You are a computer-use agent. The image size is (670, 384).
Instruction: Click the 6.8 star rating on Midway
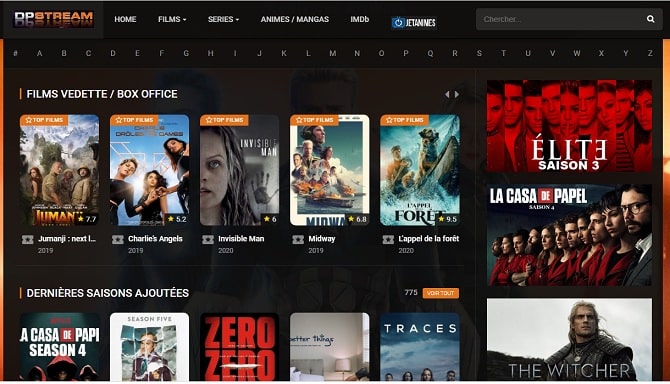pos(357,219)
